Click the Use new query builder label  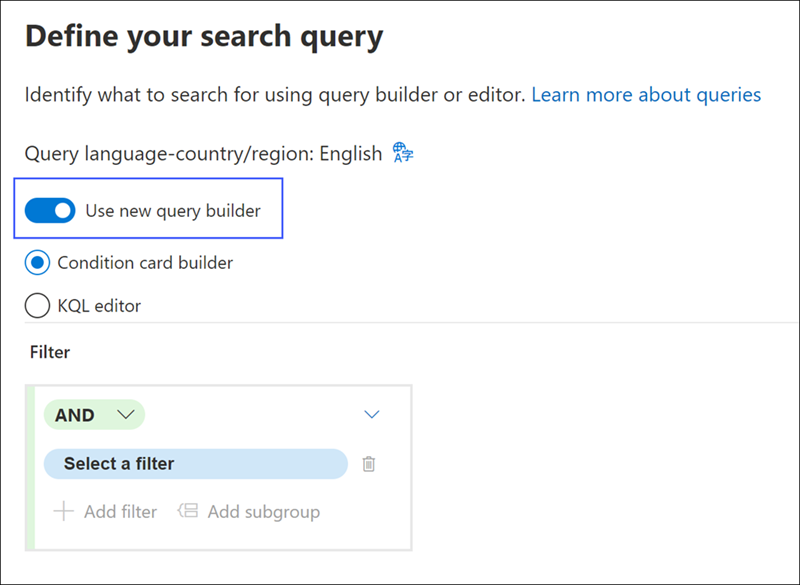point(173,211)
